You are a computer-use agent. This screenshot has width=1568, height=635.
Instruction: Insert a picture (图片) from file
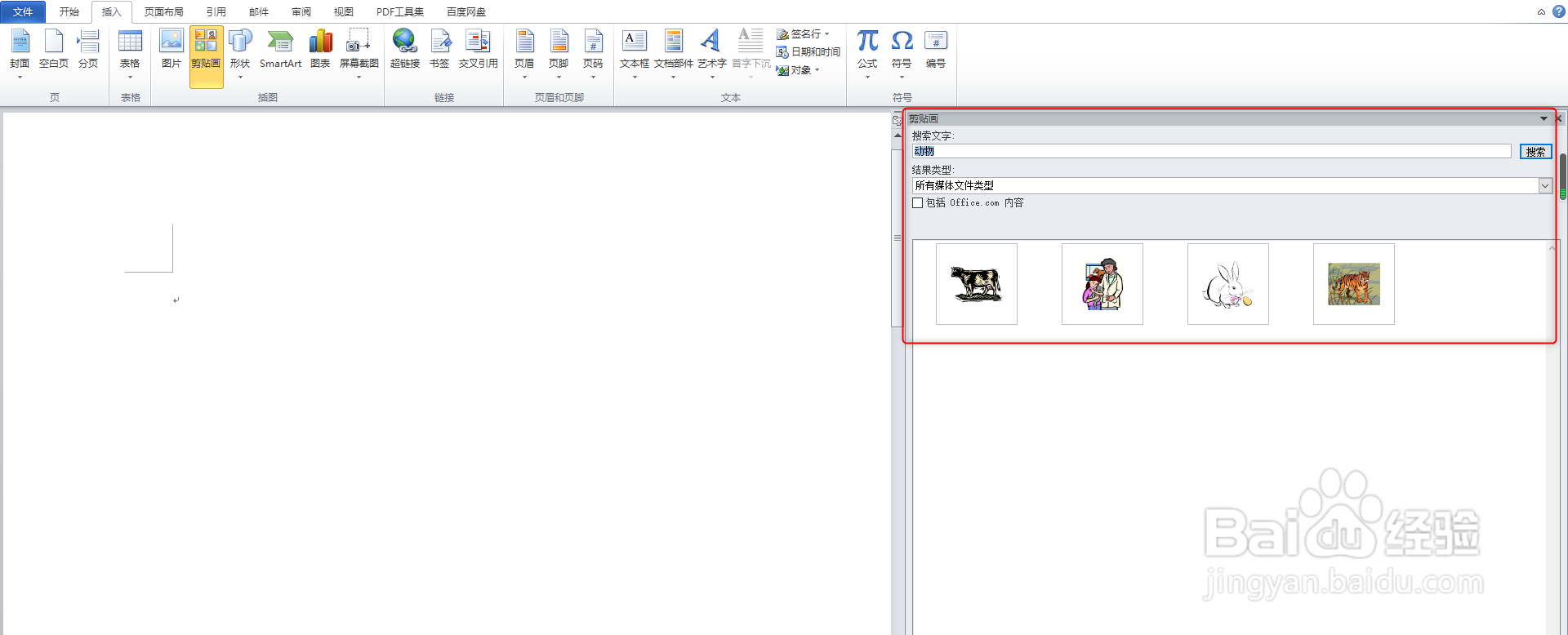[x=171, y=49]
